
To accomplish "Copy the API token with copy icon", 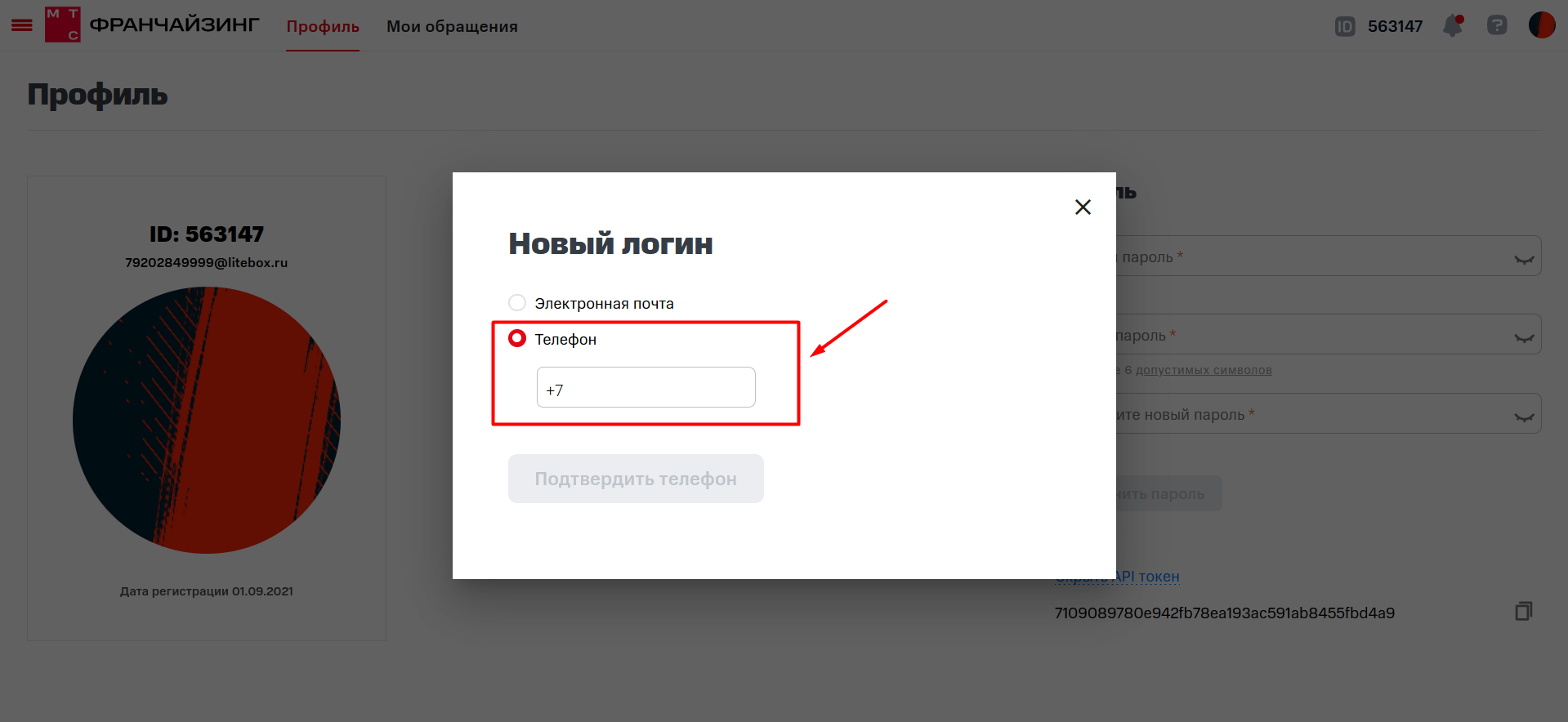I will coord(1523,611).
